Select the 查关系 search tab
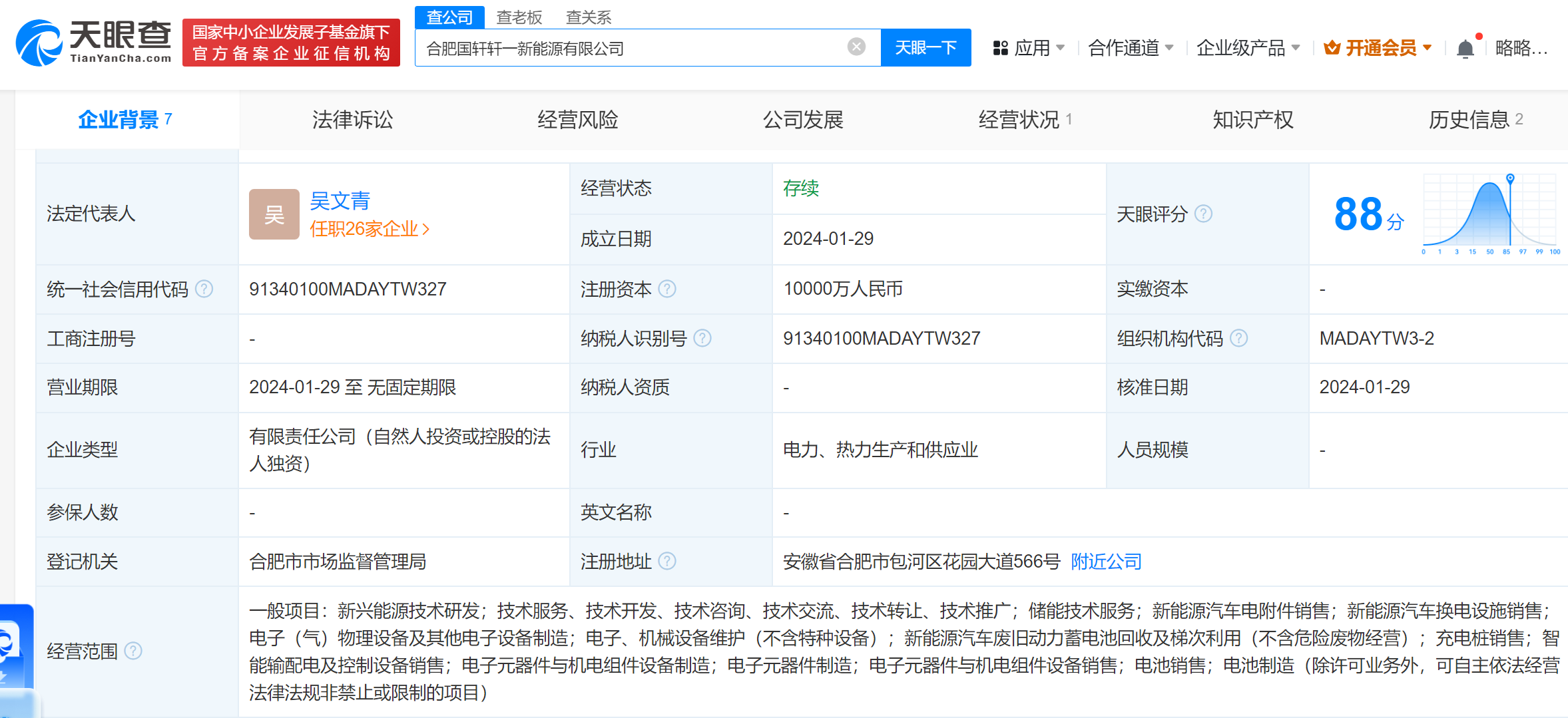This screenshot has height=718, width=1568. [589, 17]
